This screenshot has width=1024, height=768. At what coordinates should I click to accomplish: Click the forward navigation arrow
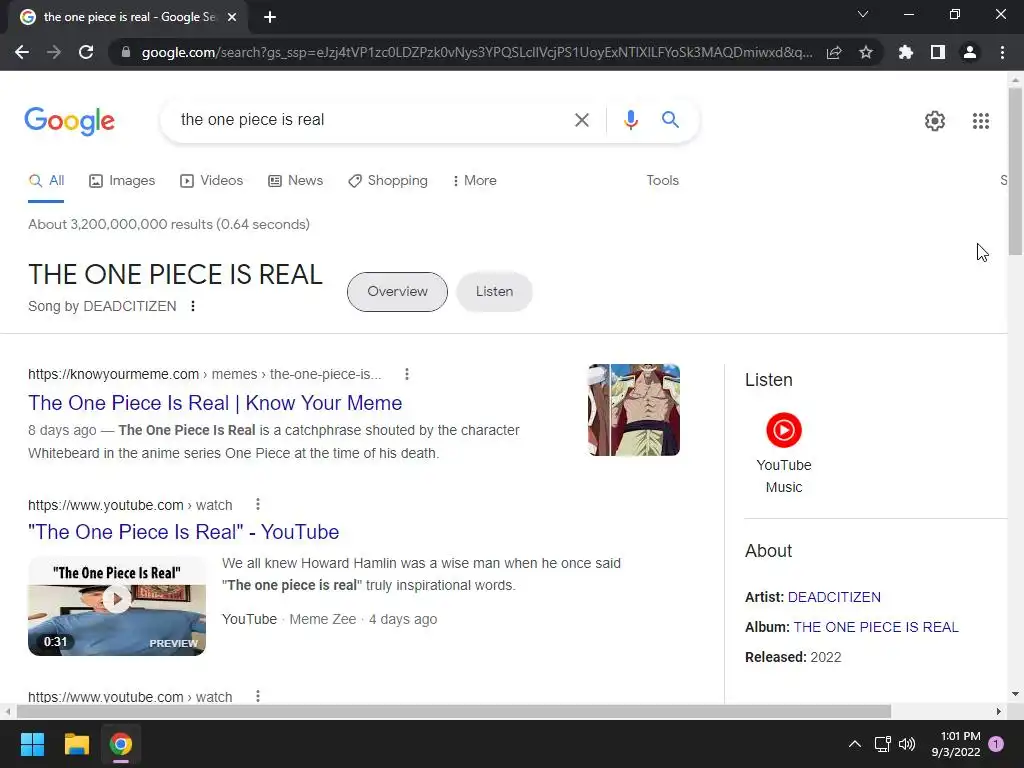[x=54, y=52]
